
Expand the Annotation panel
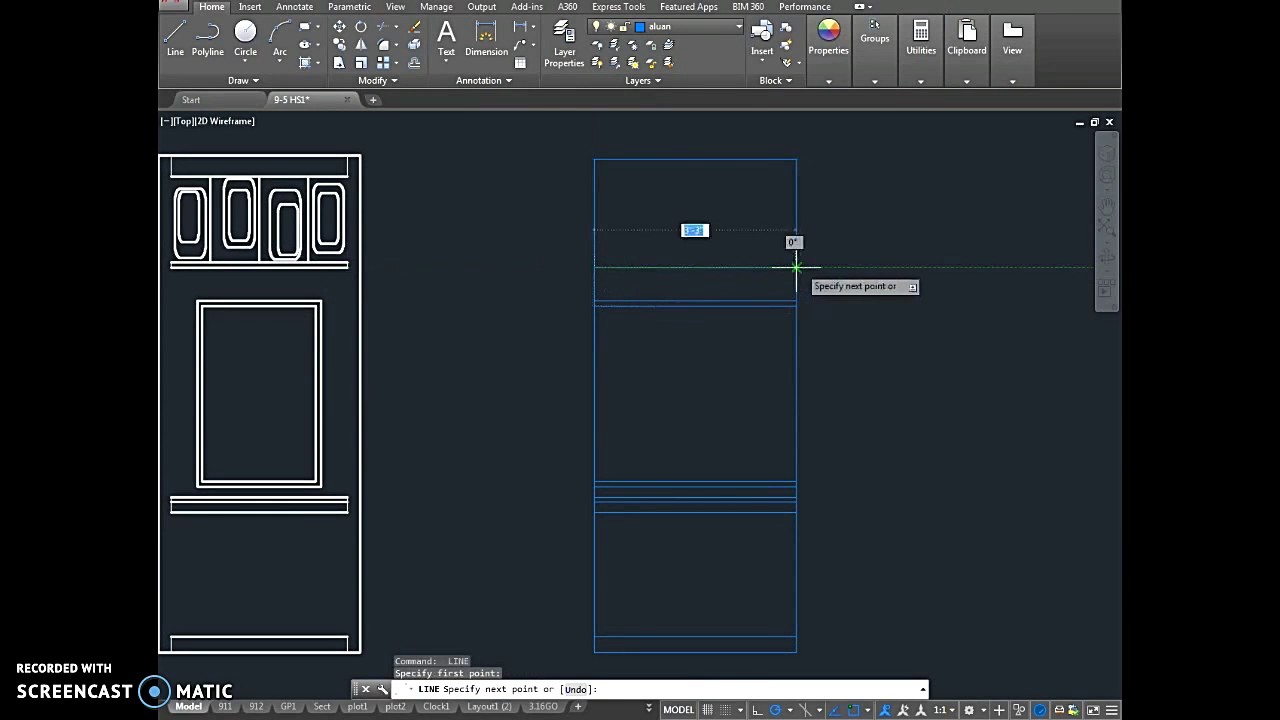(485, 81)
